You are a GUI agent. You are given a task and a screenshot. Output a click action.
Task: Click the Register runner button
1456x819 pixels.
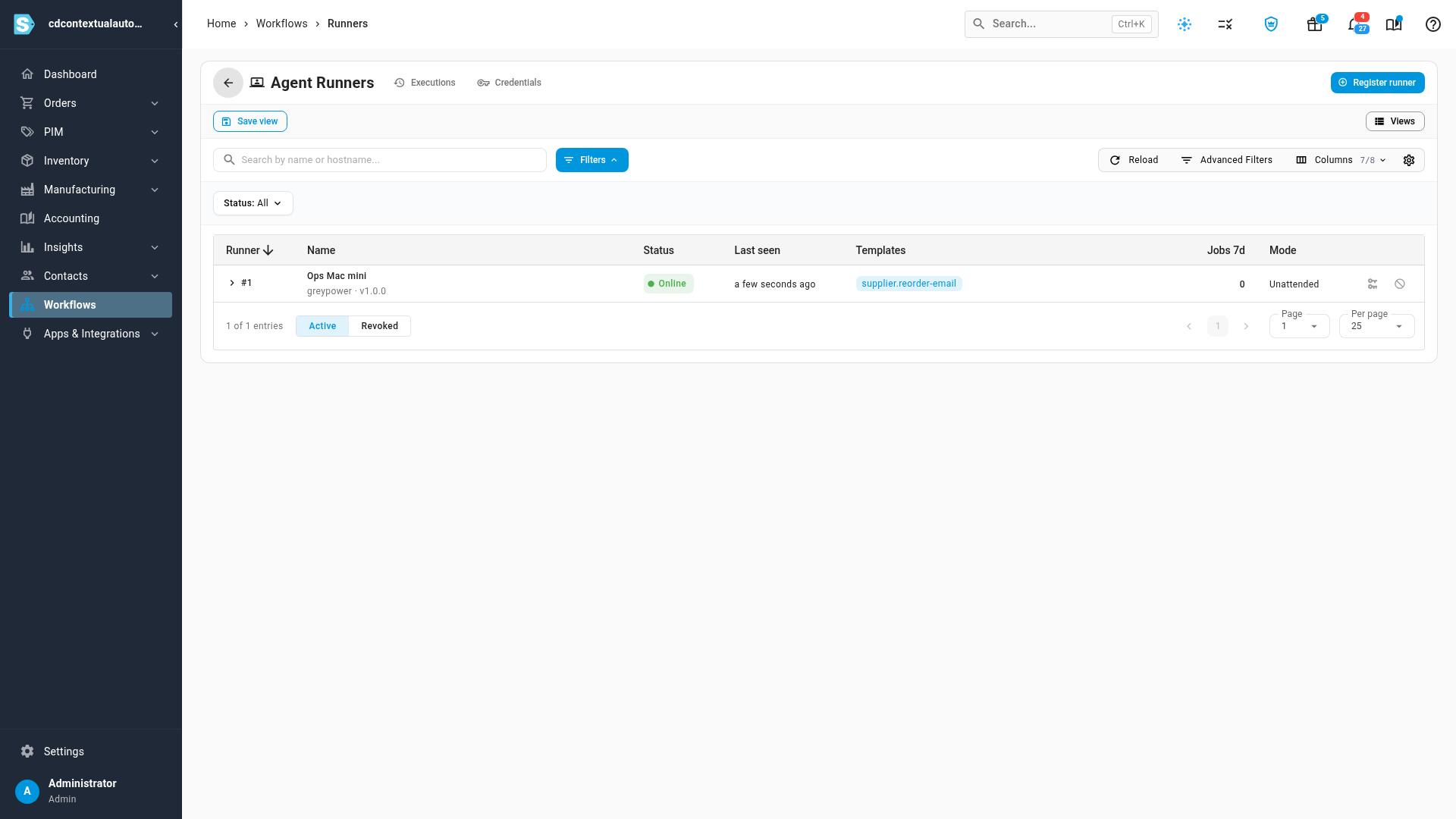click(1378, 83)
